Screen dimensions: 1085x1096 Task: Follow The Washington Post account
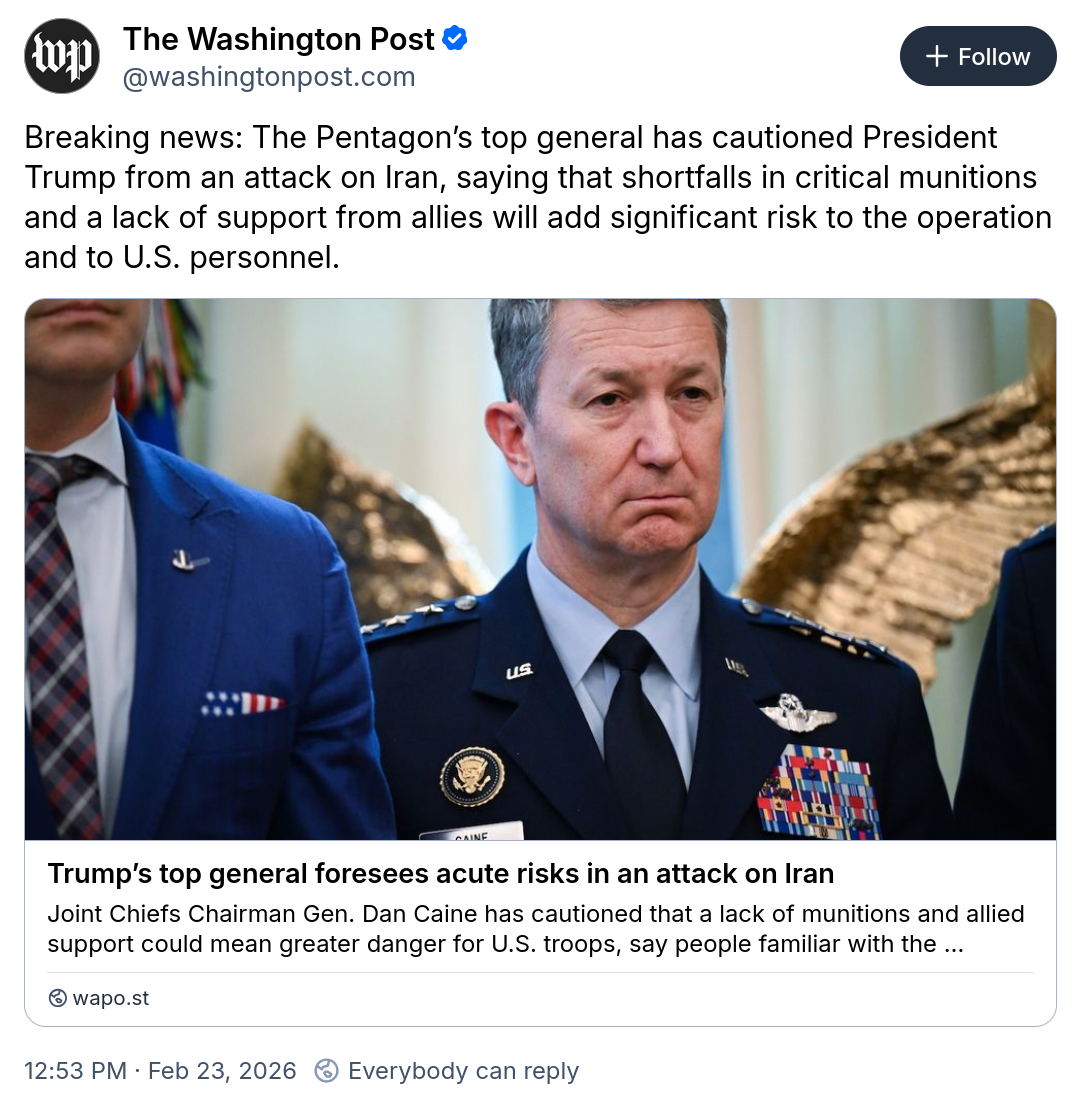coord(977,57)
